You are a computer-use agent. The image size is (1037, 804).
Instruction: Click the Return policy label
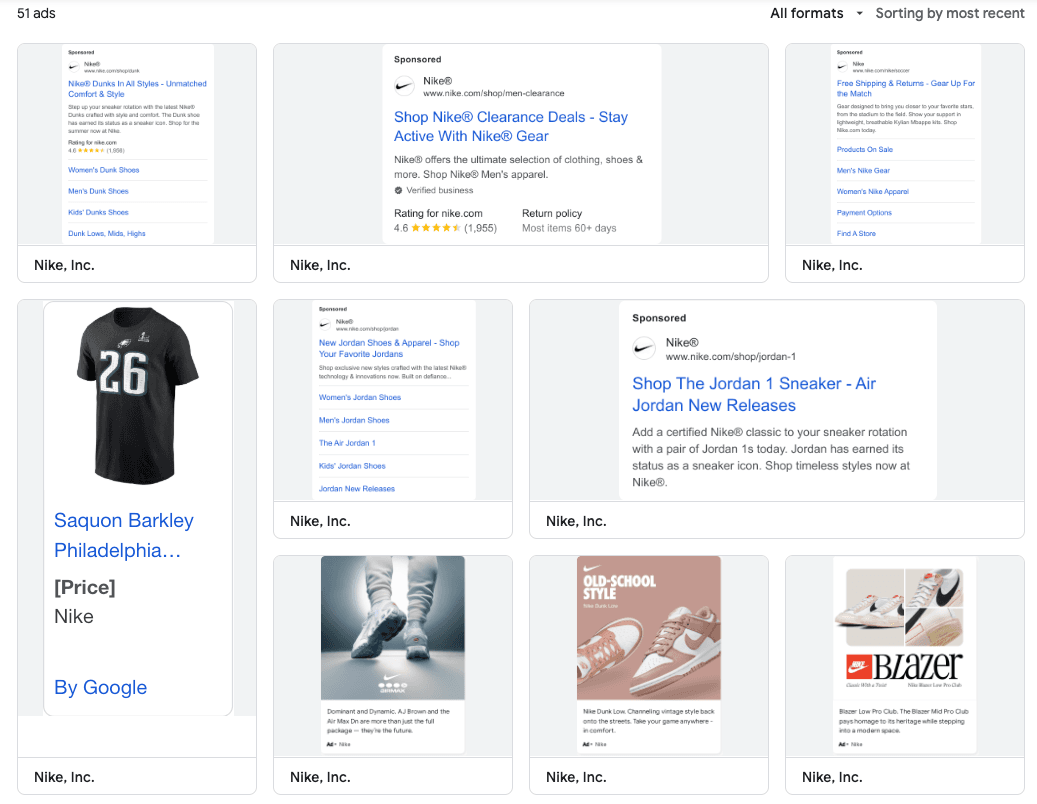click(552, 213)
